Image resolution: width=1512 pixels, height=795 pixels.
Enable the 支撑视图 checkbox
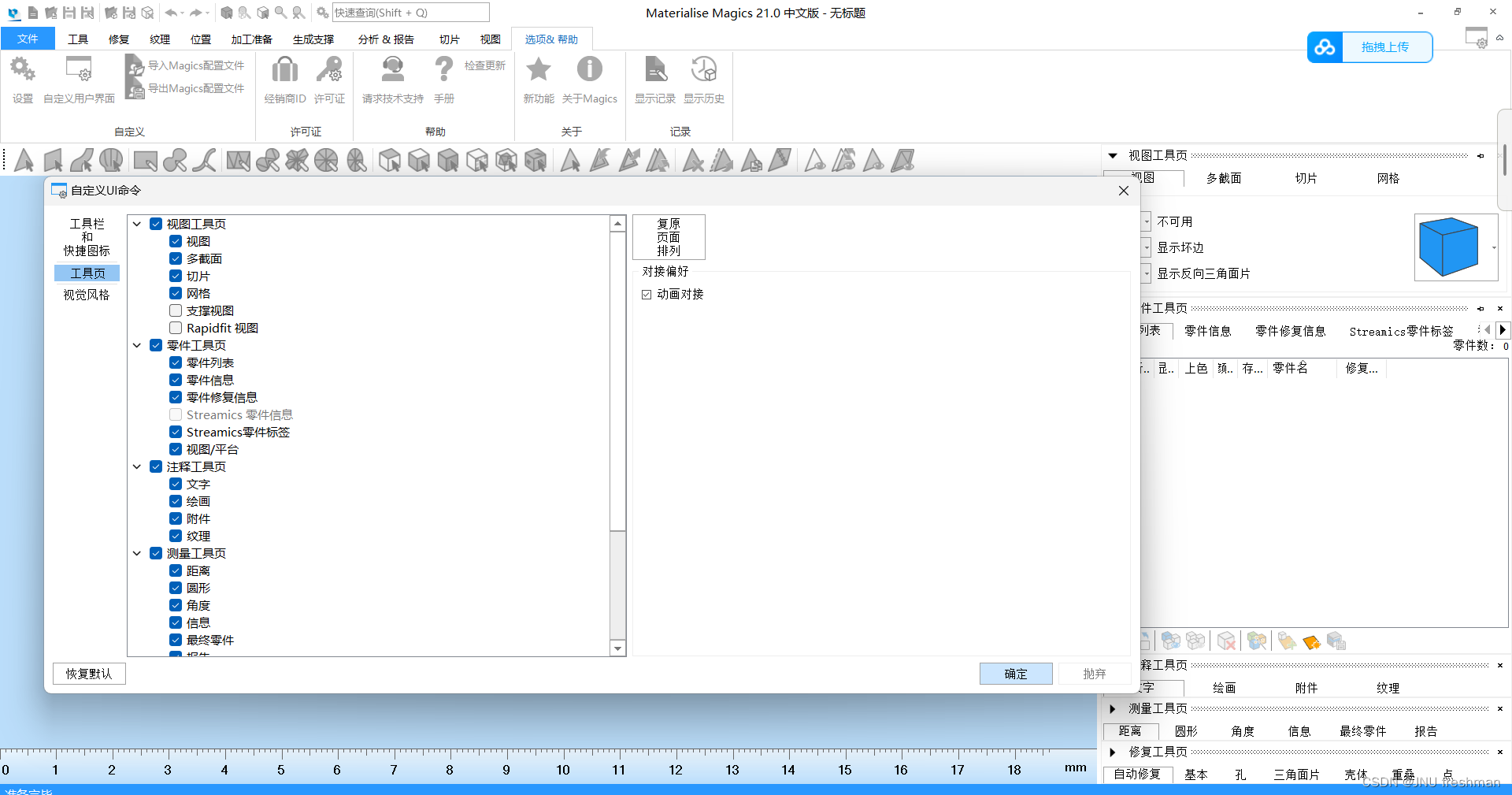pyautogui.click(x=176, y=310)
